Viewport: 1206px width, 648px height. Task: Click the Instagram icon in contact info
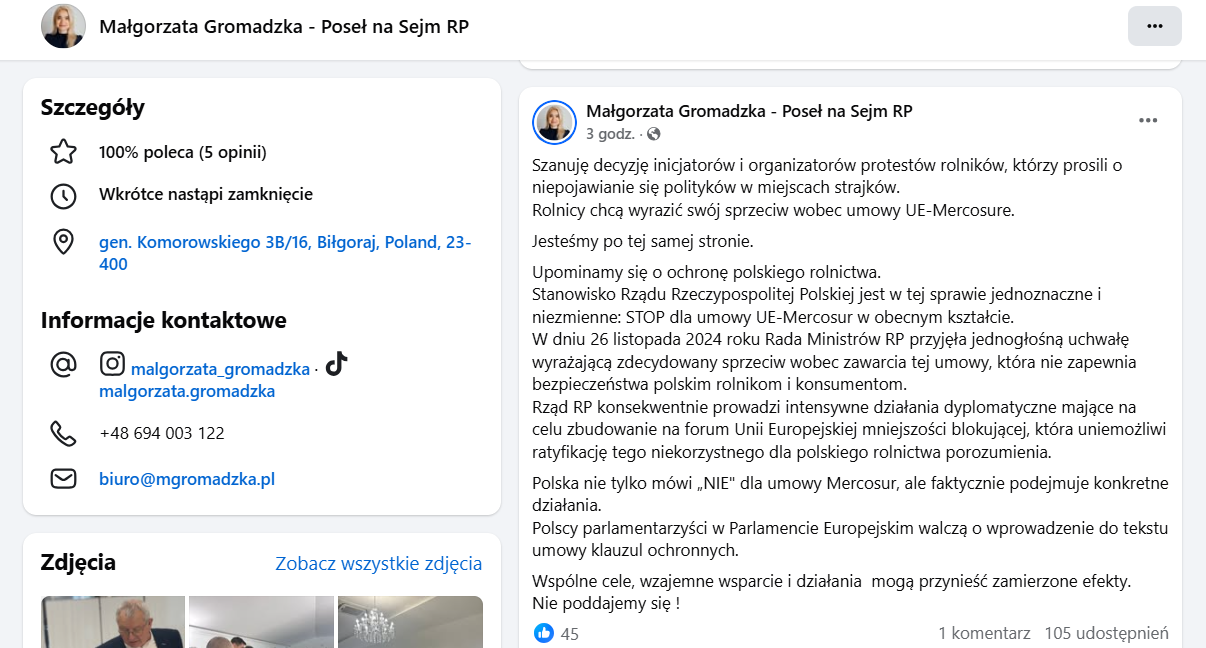point(113,365)
